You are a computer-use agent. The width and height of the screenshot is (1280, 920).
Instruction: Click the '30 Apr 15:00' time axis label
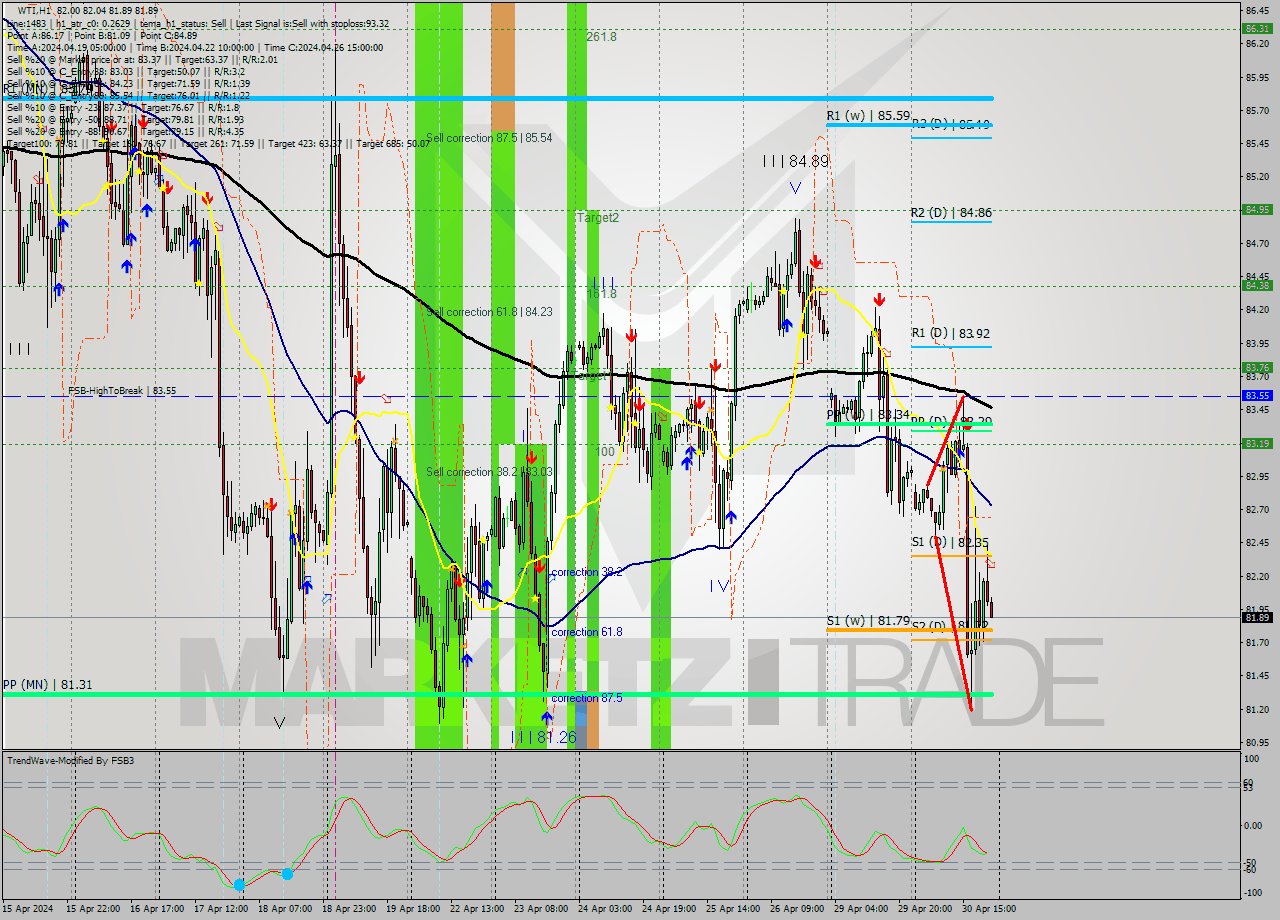tap(989, 909)
